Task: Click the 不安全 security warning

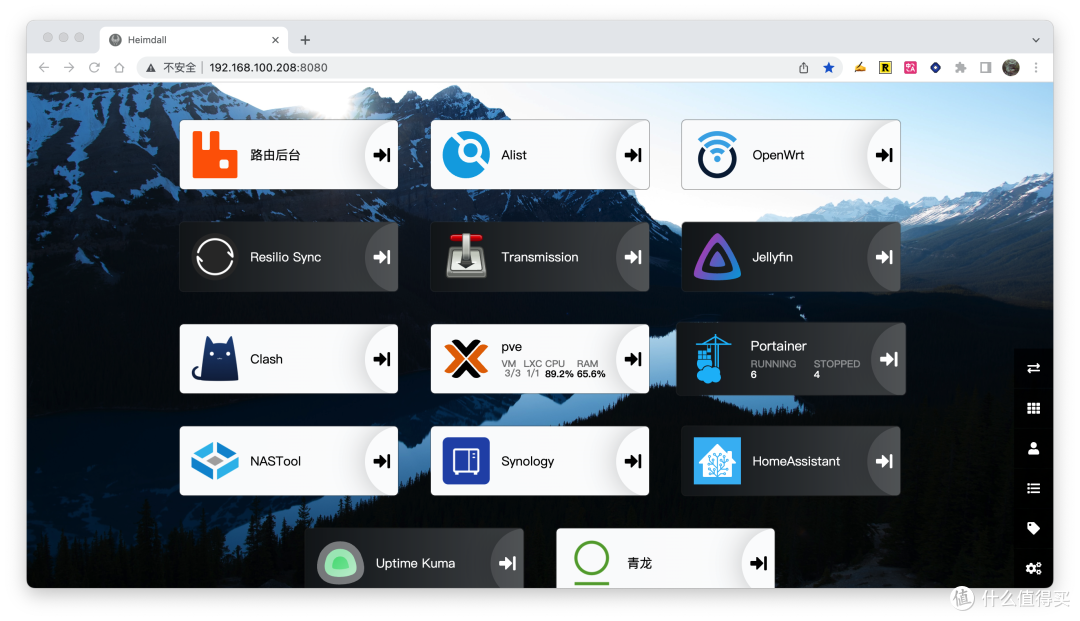Action: [x=171, y=67]
